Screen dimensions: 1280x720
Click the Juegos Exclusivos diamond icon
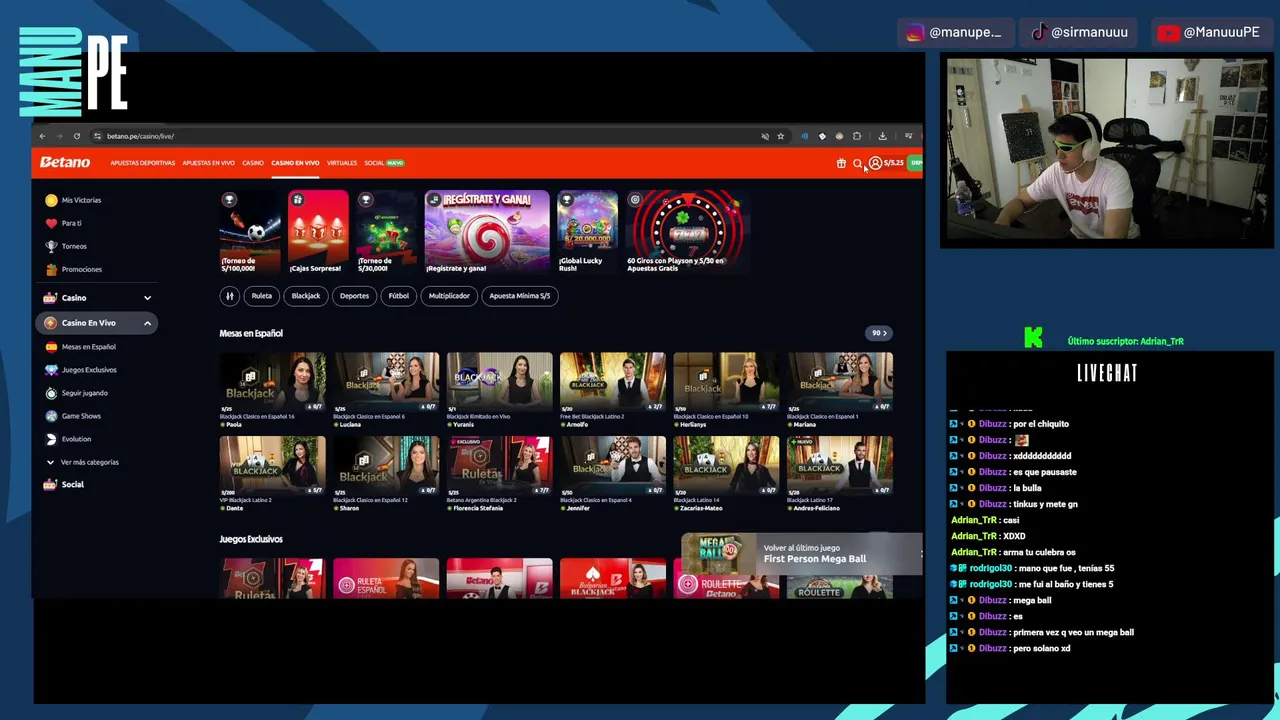[51, 370]
